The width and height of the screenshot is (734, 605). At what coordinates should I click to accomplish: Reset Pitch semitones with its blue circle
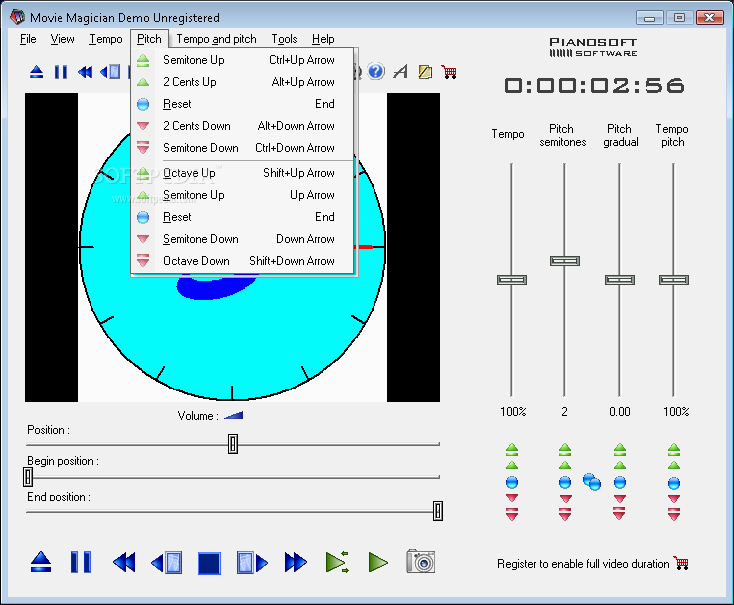(565, 482)
